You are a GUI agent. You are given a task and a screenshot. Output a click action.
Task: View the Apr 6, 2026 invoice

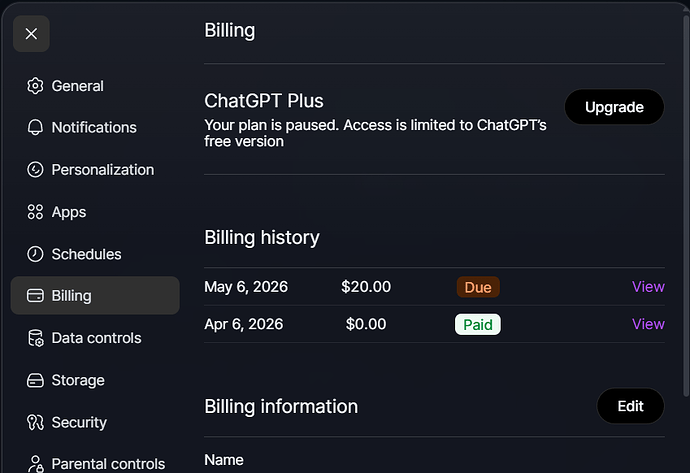[648, 324]
